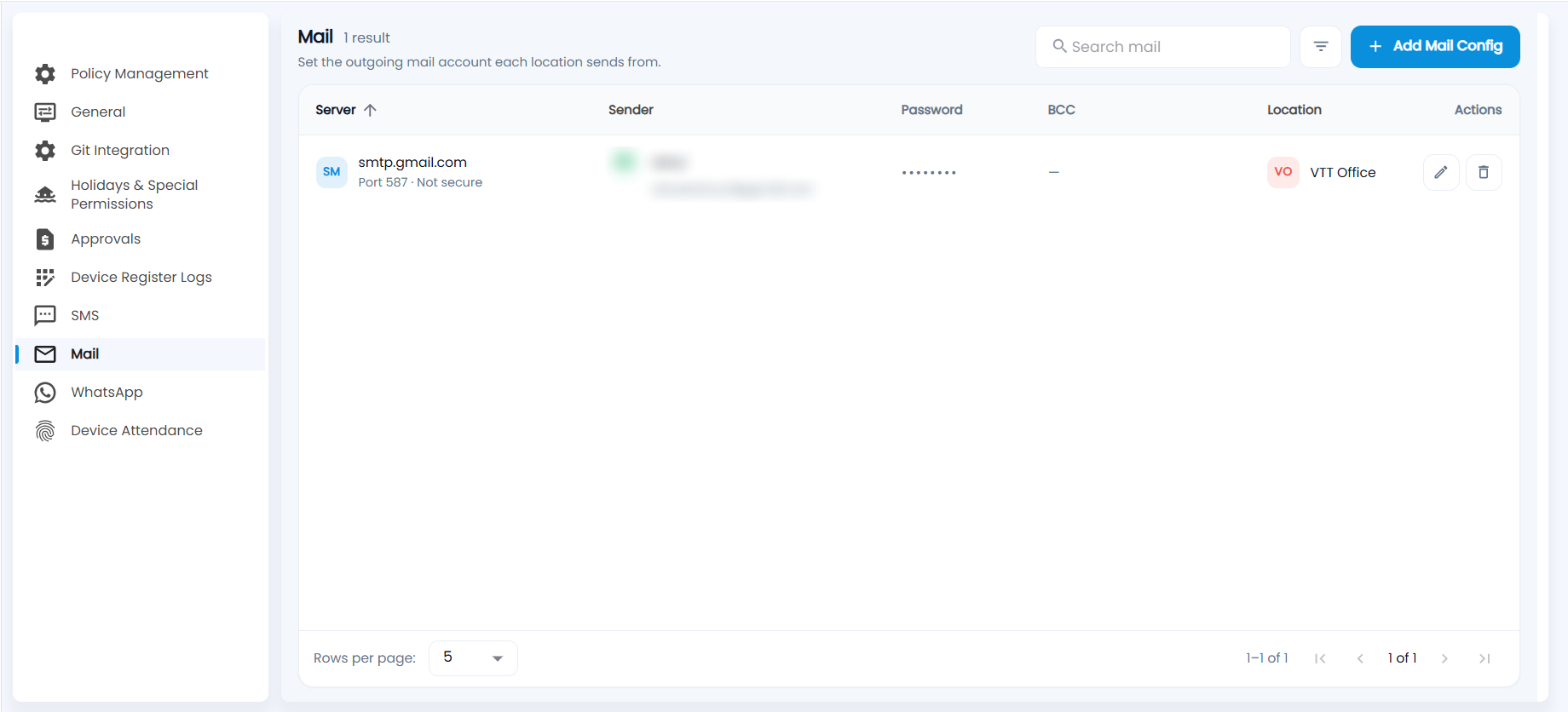This screenshot has height=712, width=1568.
Task: Click the Sender column header
Action: (631, 110)
